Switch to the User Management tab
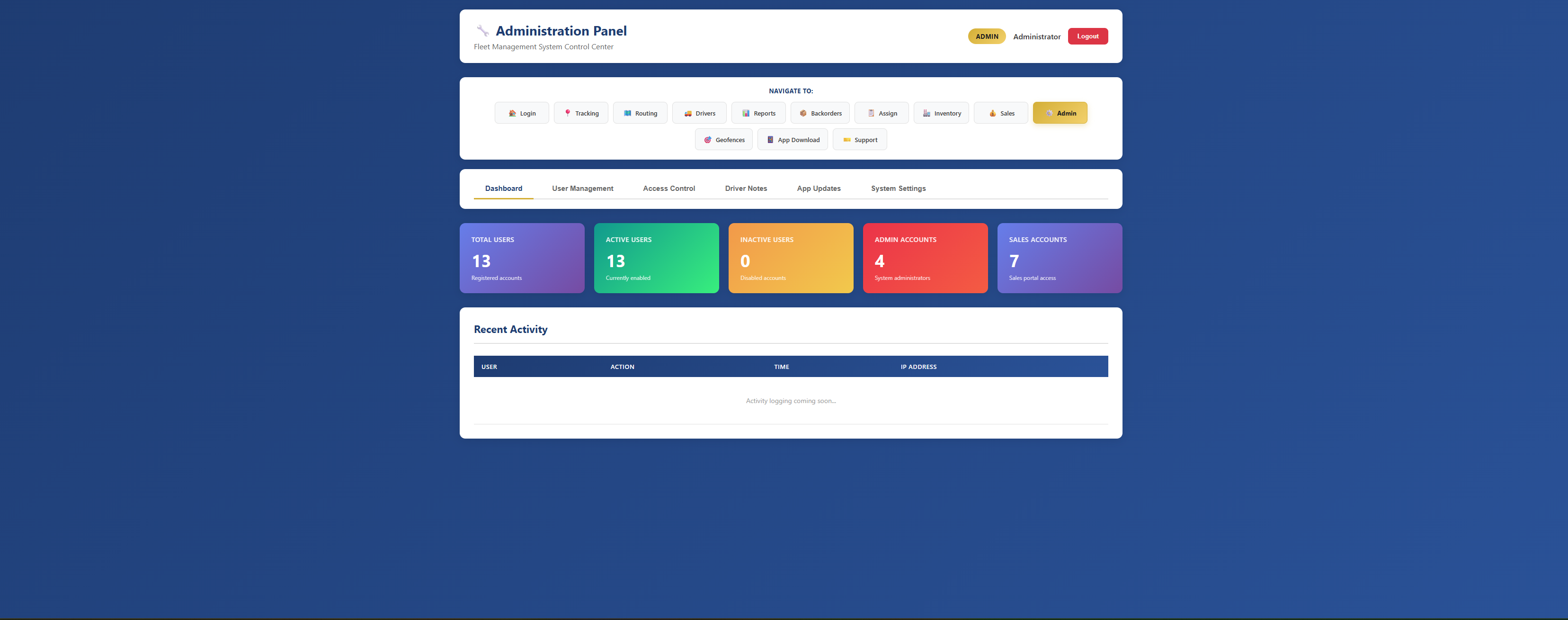Screen dimensions: 1568x620 (x=582, y=188)
